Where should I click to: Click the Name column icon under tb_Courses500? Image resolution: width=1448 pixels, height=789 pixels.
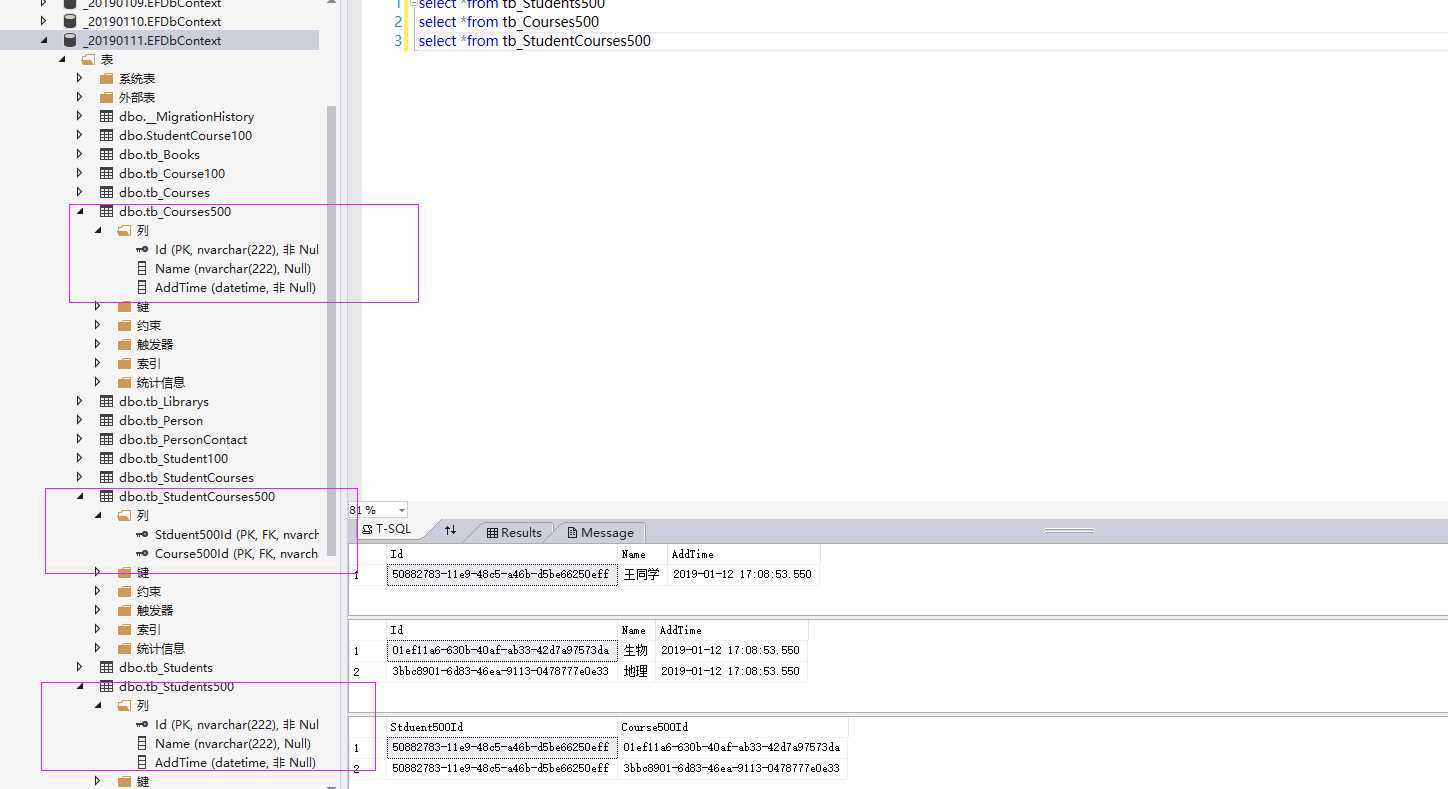click(142, 269)
